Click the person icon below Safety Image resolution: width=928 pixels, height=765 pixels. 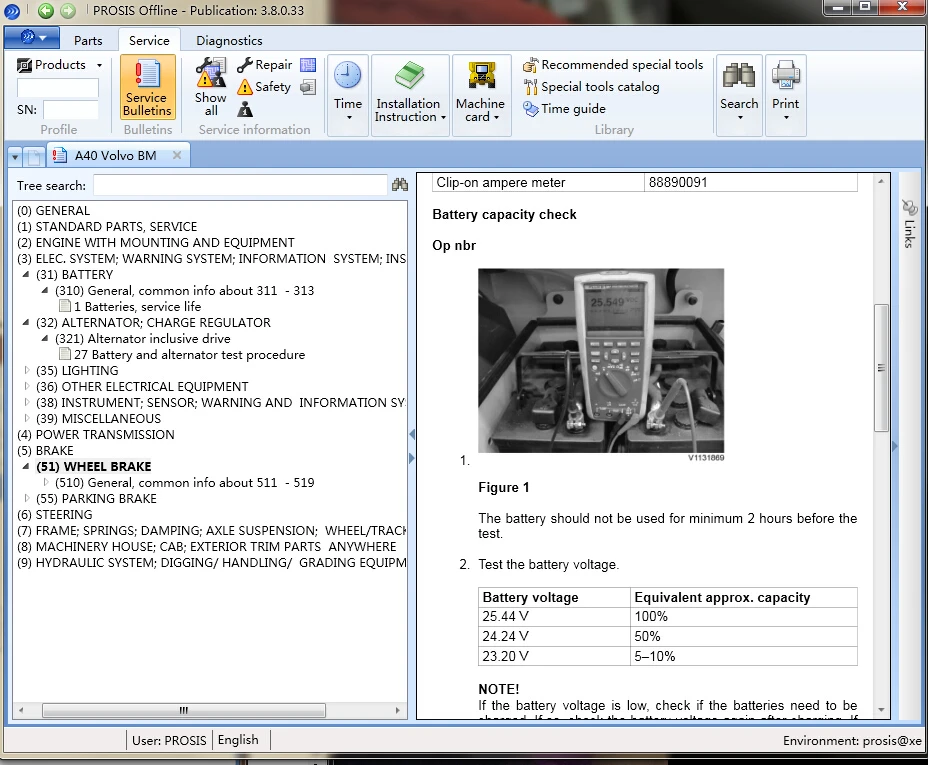coord(245,109)
